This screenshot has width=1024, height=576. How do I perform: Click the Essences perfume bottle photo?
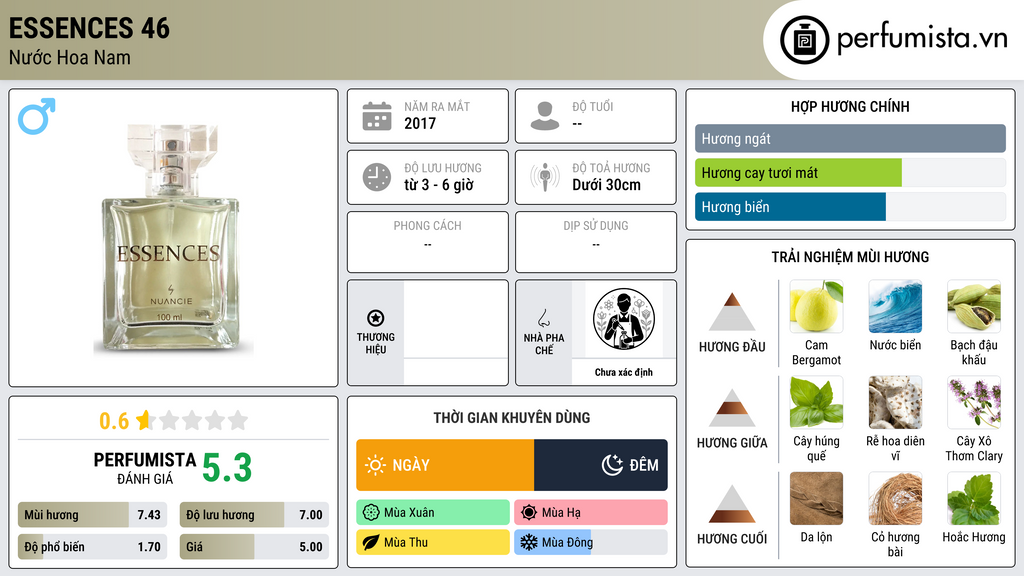click(x=171, y=238)
